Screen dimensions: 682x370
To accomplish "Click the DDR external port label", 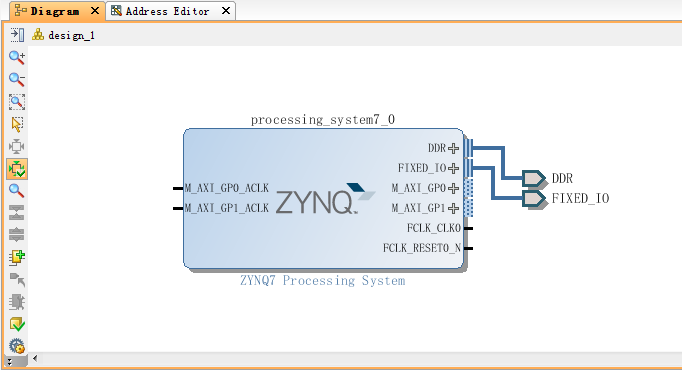I will [562, 178].
